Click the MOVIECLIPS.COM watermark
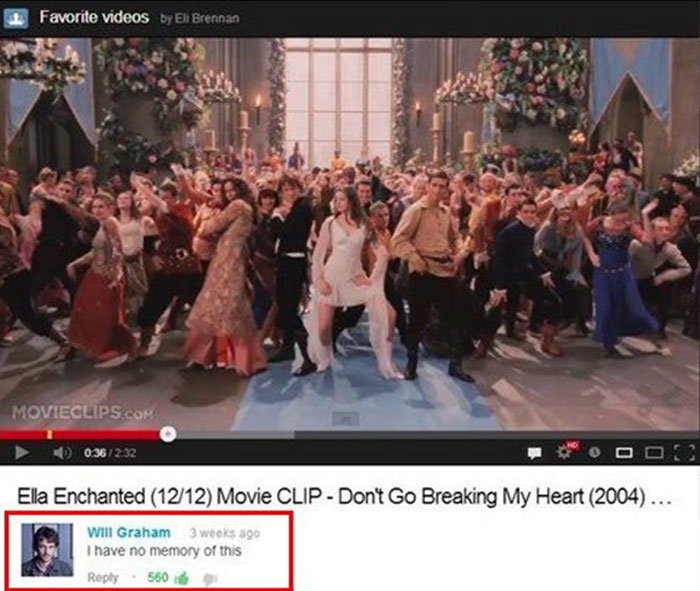 [x=83, y=412]
